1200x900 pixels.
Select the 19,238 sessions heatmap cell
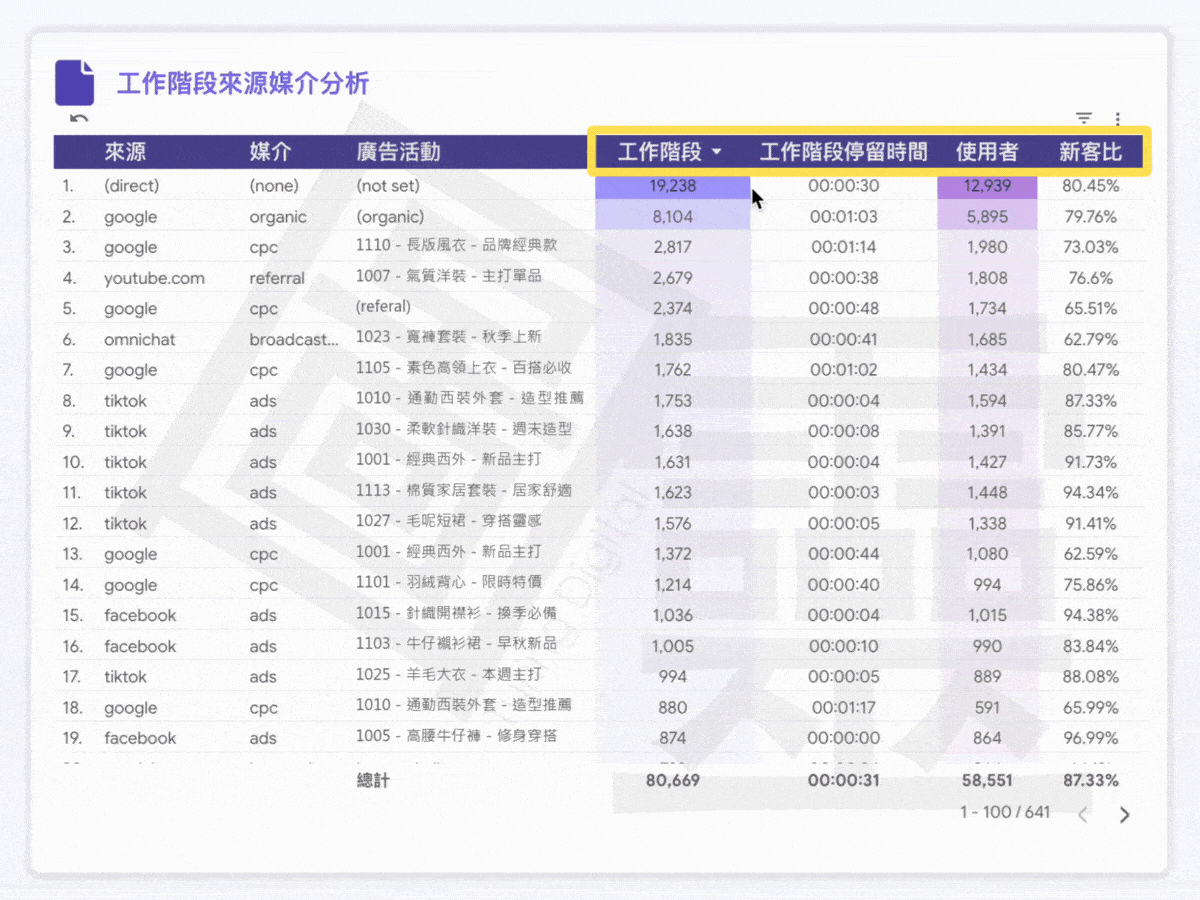pyautogui.click(x=672, y=186)
